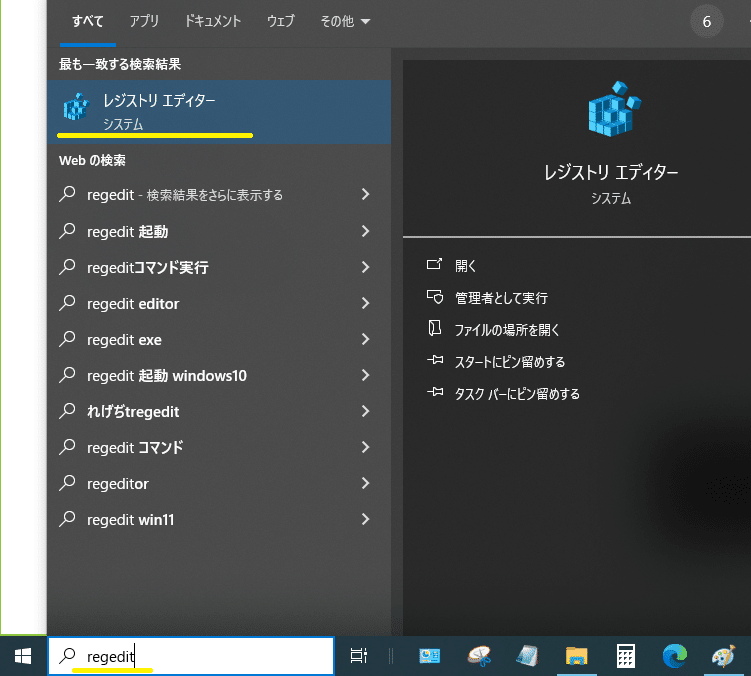The height and width of the screenshot is (676, 751).
Task: Launch Calculator from the taskbar
Action: tap(626, 656)
